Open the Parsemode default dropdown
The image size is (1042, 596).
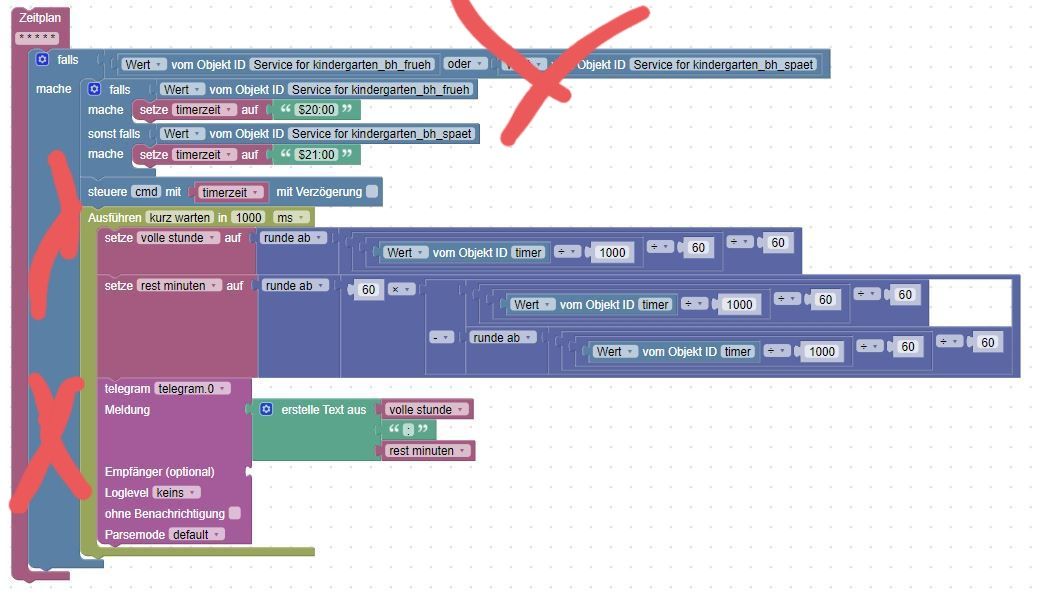point(197,534)
